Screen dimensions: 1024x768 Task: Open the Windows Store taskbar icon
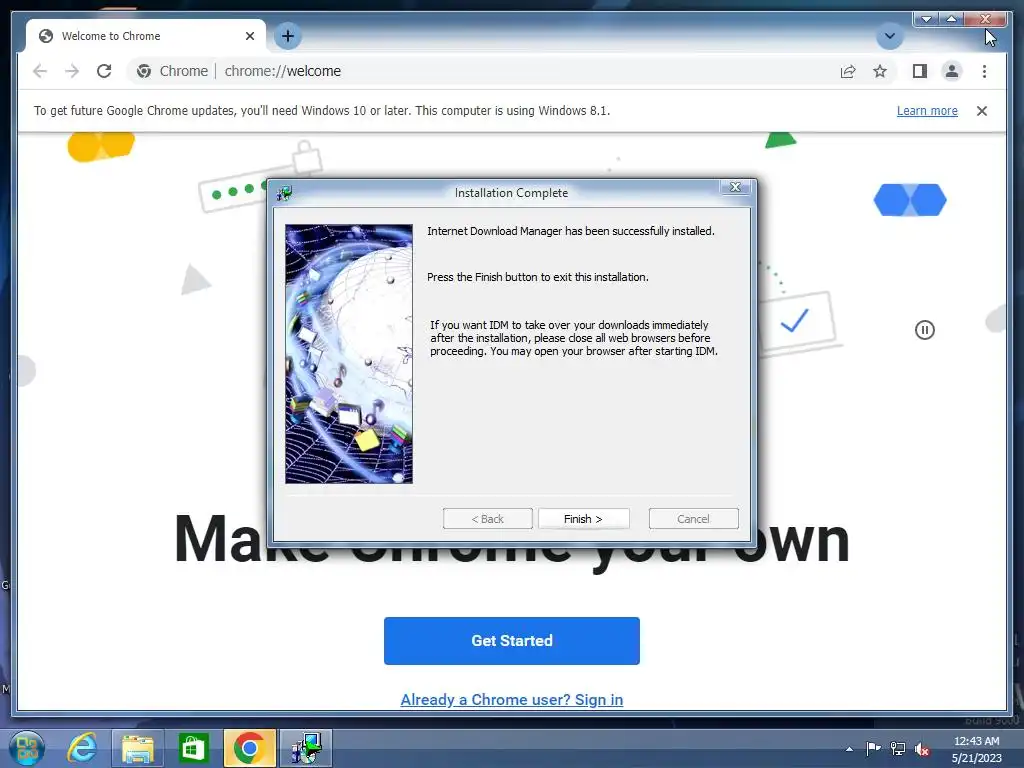pyautogui.click(x=193, y=748)
